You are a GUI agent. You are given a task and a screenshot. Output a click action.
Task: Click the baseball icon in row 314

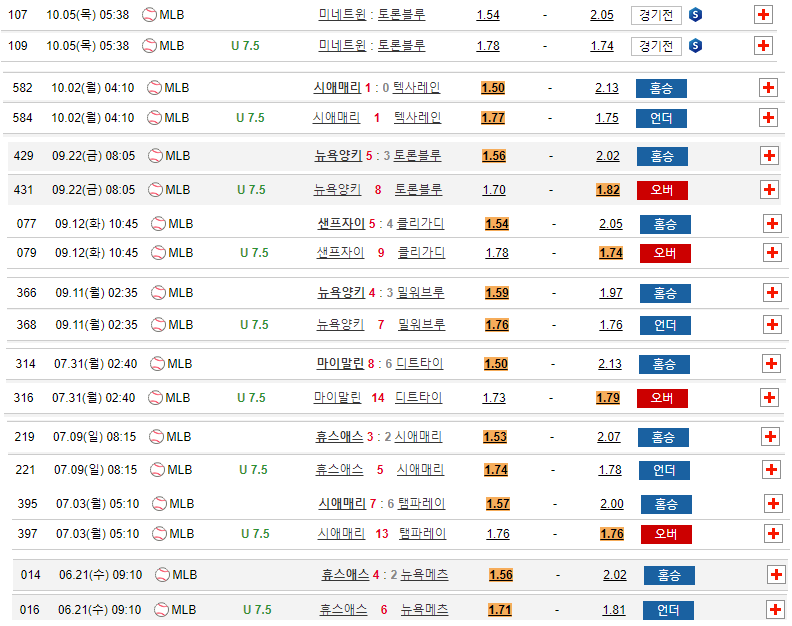[157, 364]
